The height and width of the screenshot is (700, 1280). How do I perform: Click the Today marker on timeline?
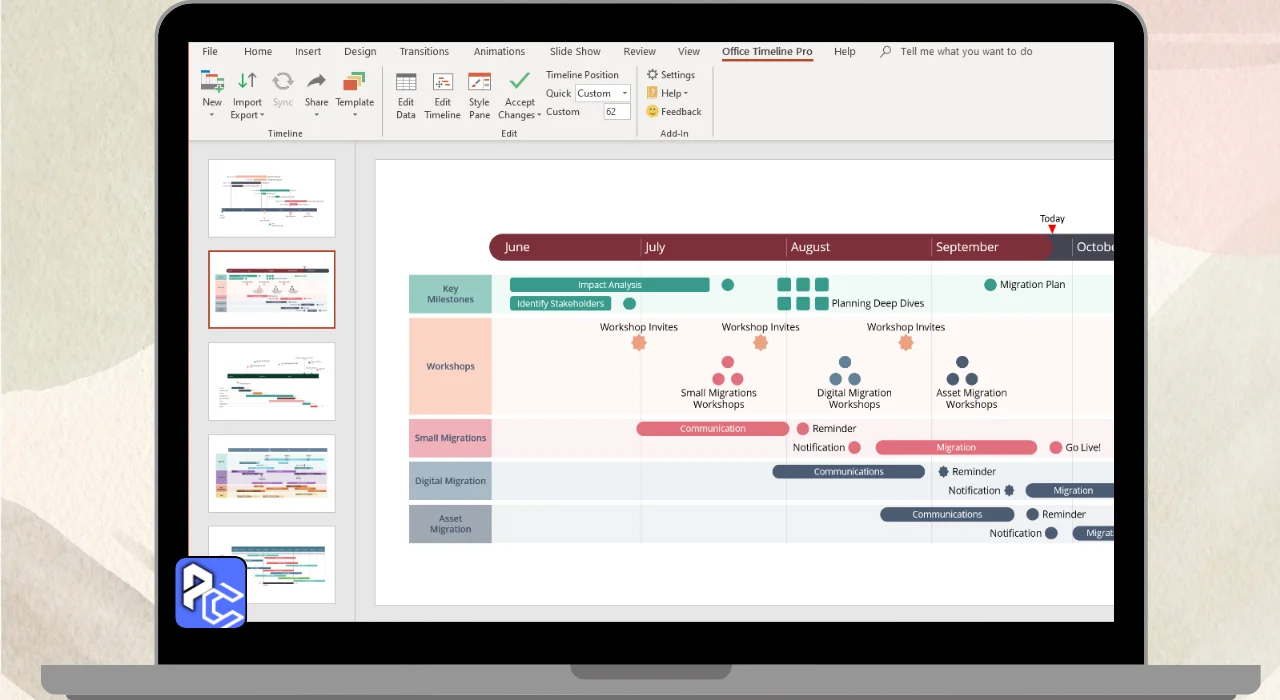pos(1052,229)
